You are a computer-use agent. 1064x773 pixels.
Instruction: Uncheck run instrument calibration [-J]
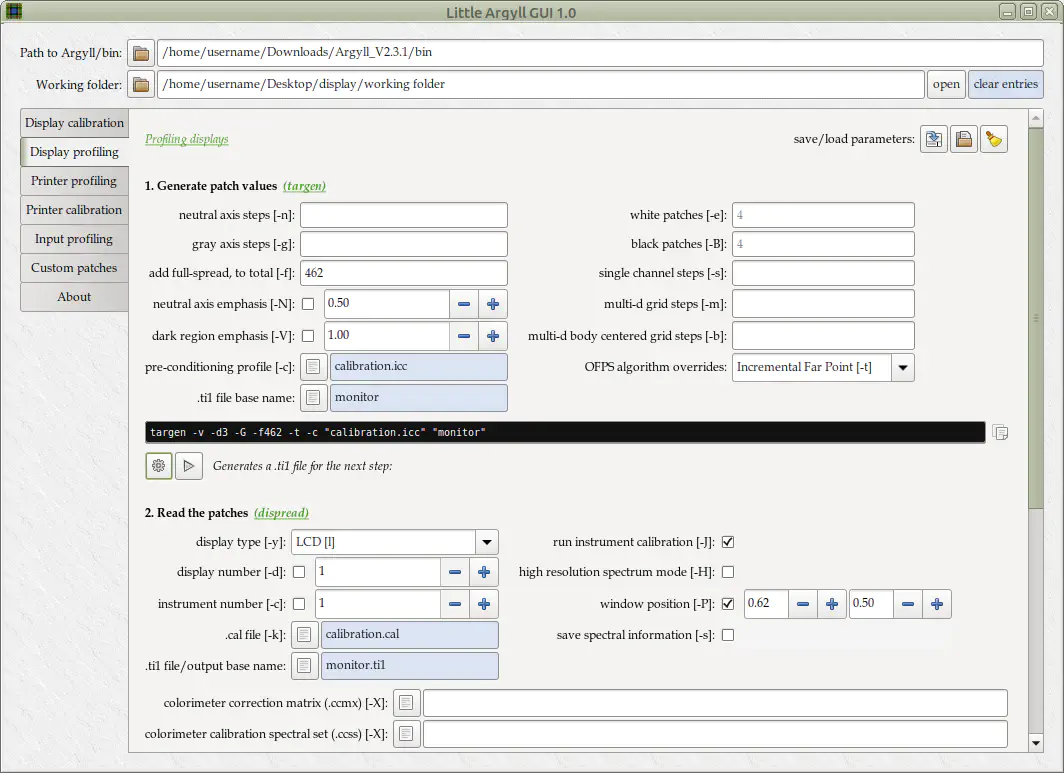click(728, 542)
